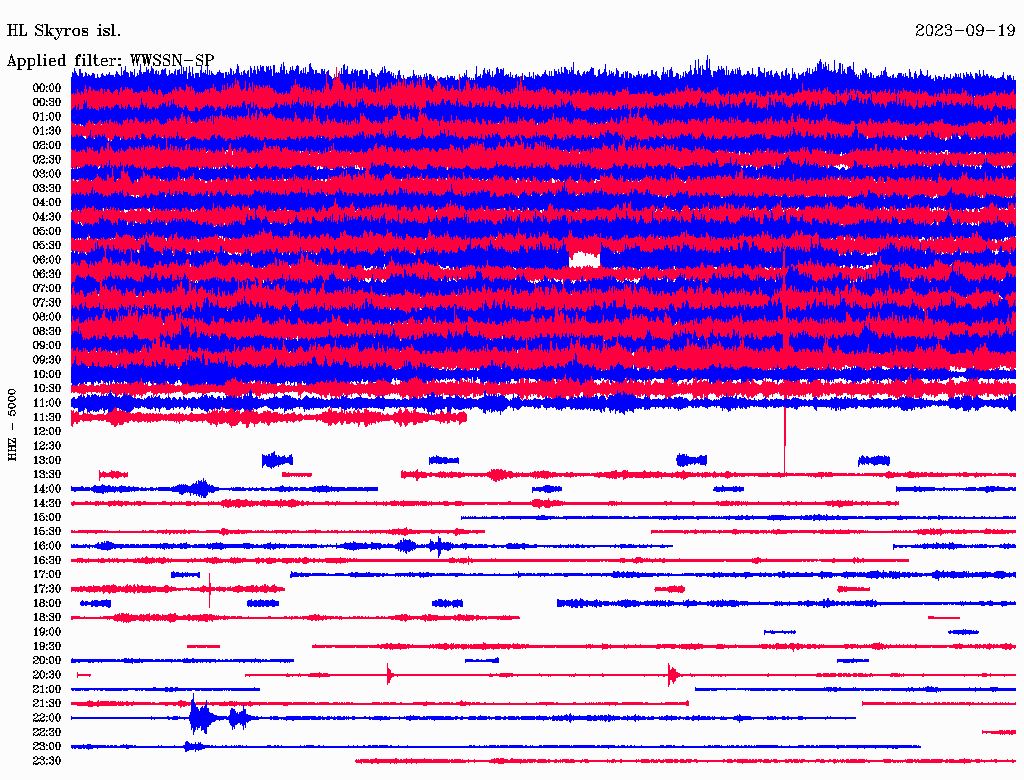Select the 09:30 time label
This screenshot has width=1024, height=780.
(47, 359)
